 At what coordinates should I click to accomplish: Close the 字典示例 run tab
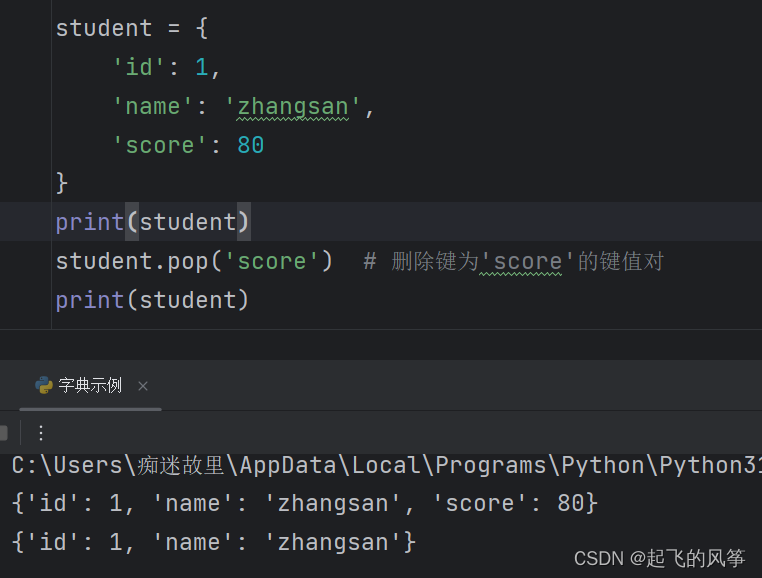tap(143, 386)
